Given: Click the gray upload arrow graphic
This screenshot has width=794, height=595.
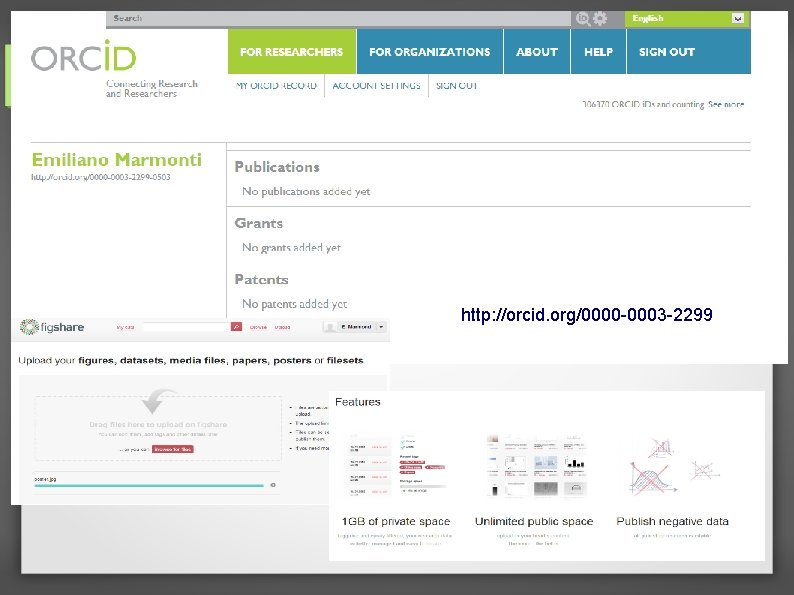Looking at the screenshot, I should [x=158, y=401].
